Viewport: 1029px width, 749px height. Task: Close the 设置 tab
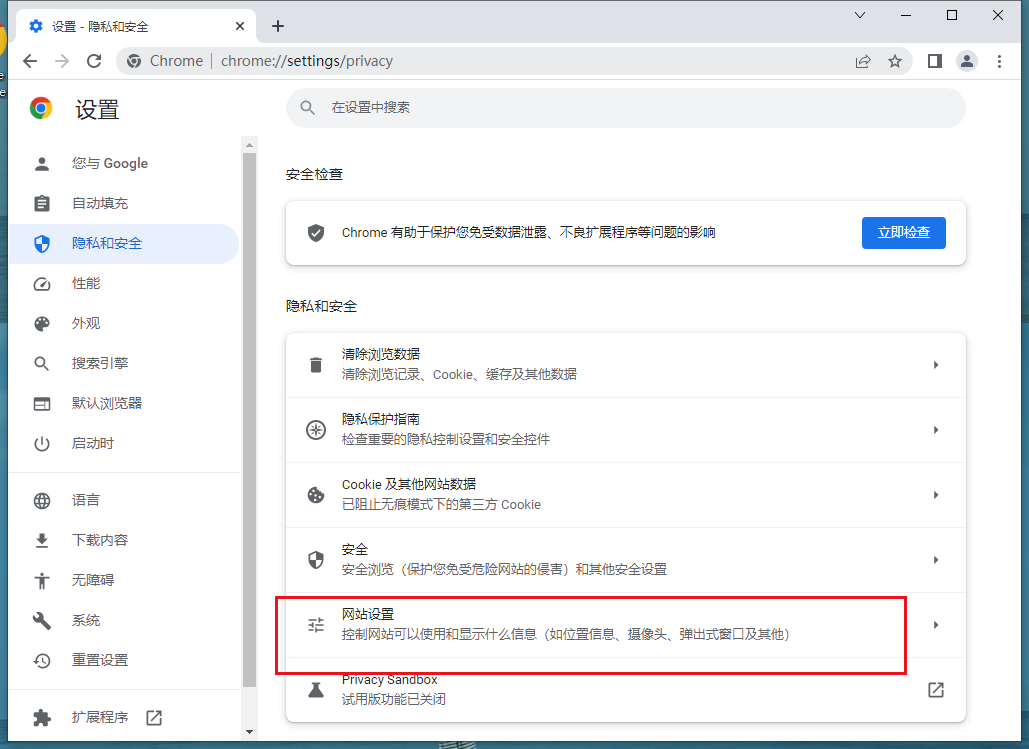[240, 26]
